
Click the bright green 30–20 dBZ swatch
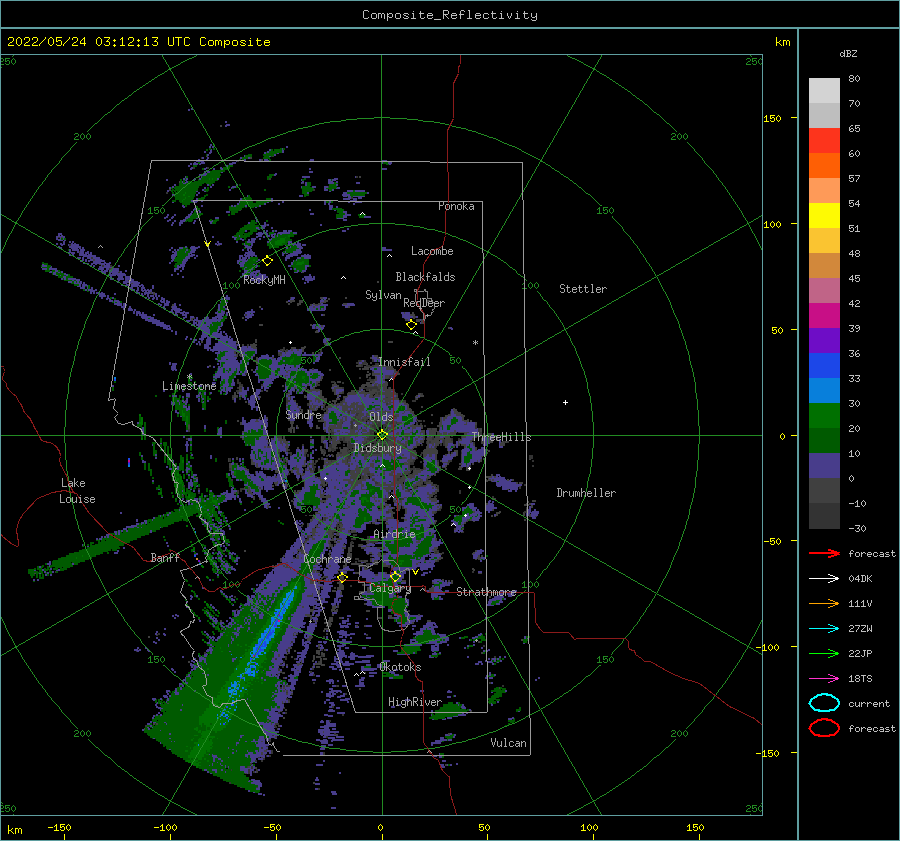(824, 416)
